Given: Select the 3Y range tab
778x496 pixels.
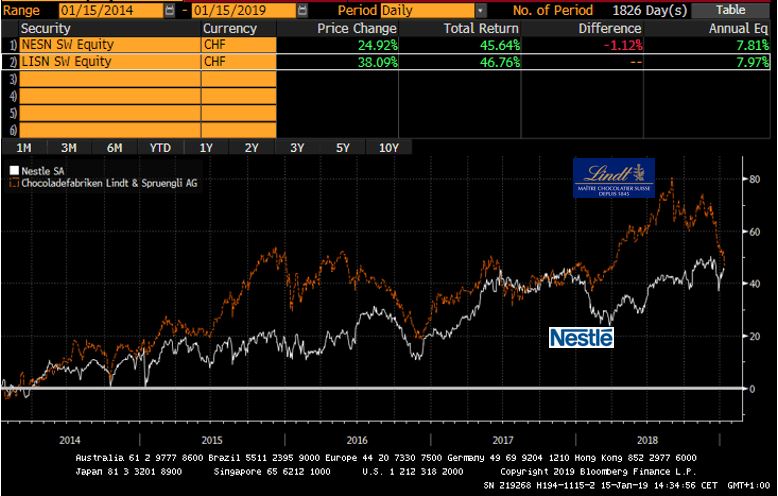Looking at the screenshot, I should [x=297, y=148].
